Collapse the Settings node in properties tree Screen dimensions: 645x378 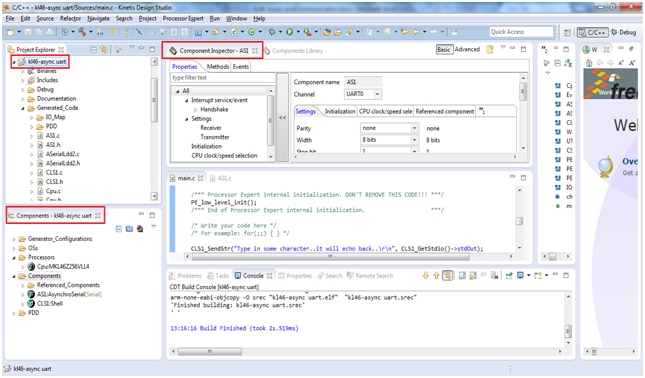point(186,119)
